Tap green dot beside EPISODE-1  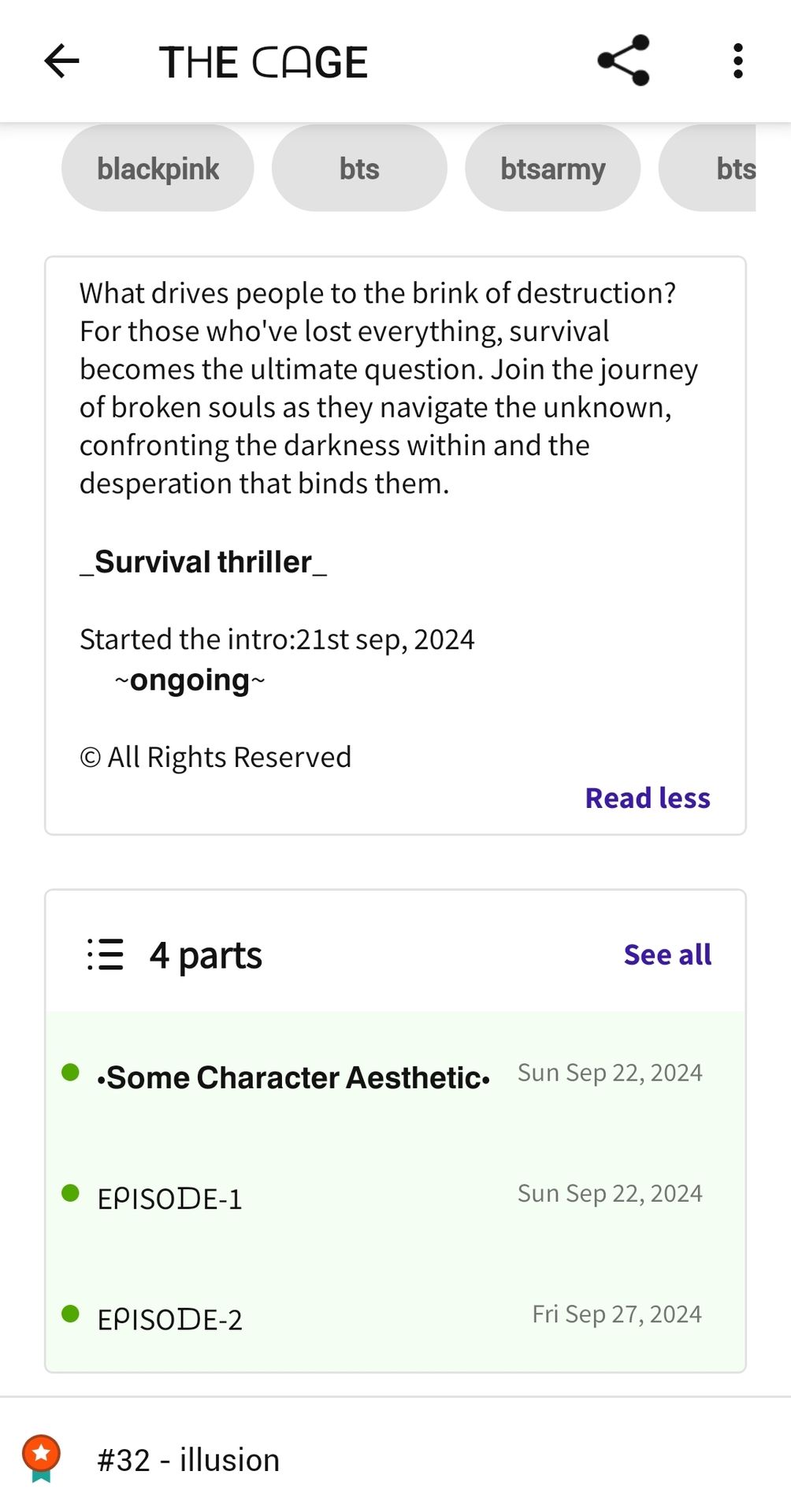[x=70, y=1193]
